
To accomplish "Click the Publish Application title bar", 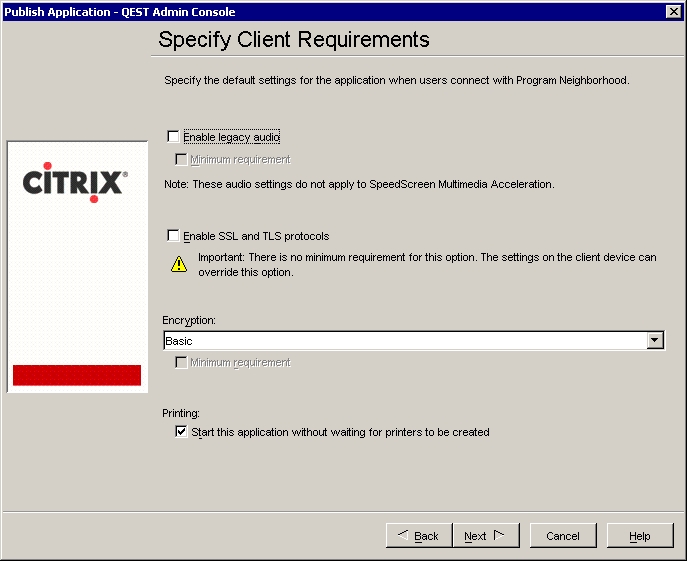I will click(x=300, y=11).
